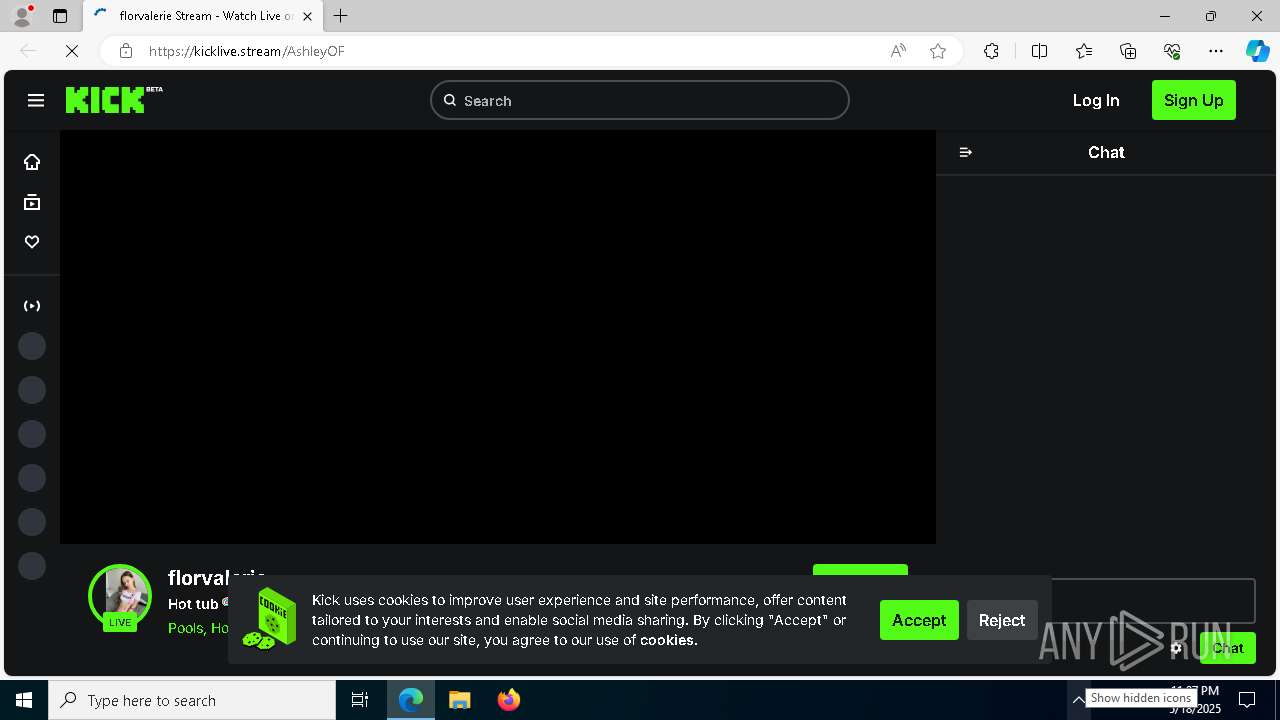The image size is (1280, 720).
Task: Open Tab actions menu icon
Action: [60, 16]
